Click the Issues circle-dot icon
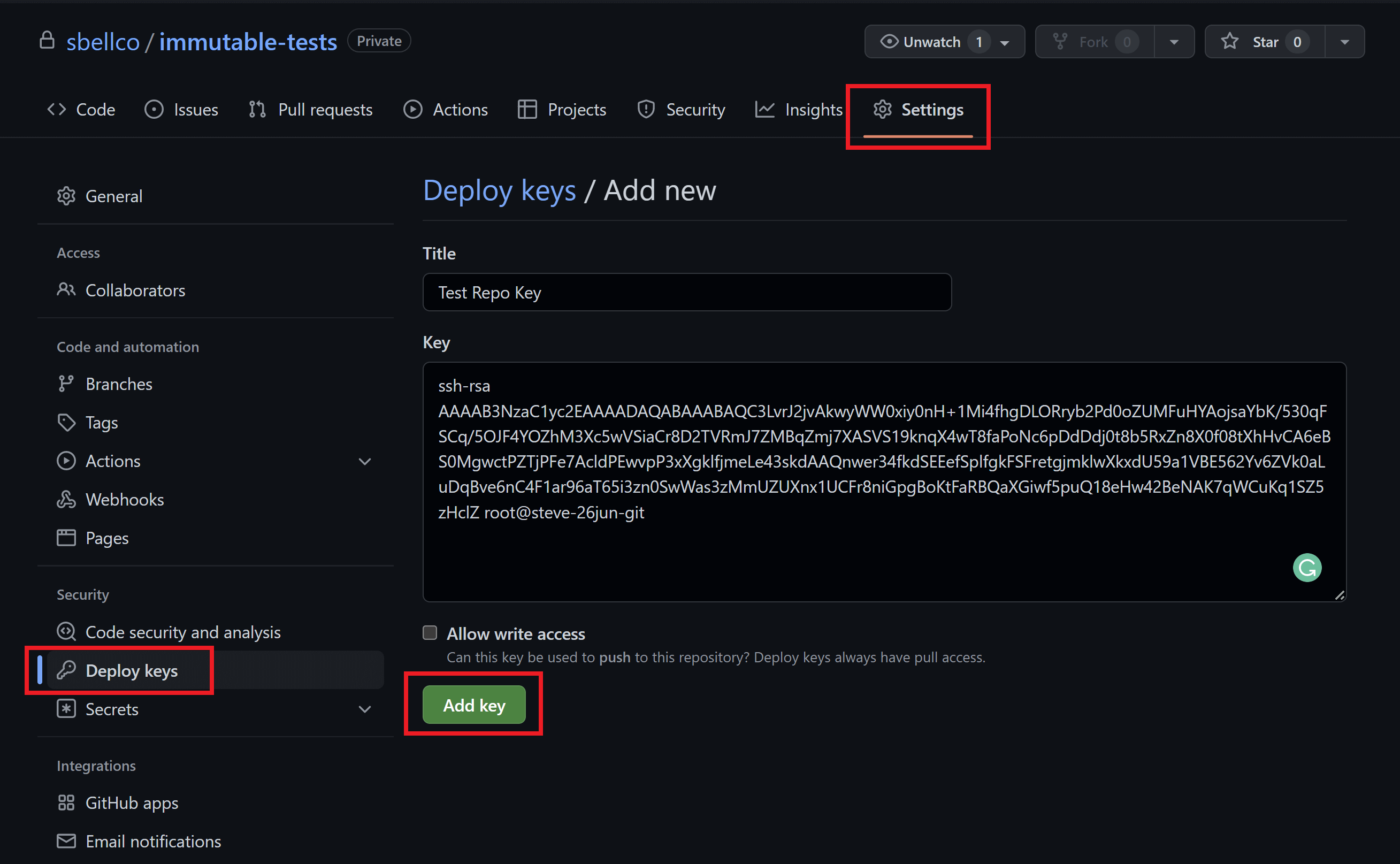Screen dimensions: 1400x864 (x=154, y=109)
